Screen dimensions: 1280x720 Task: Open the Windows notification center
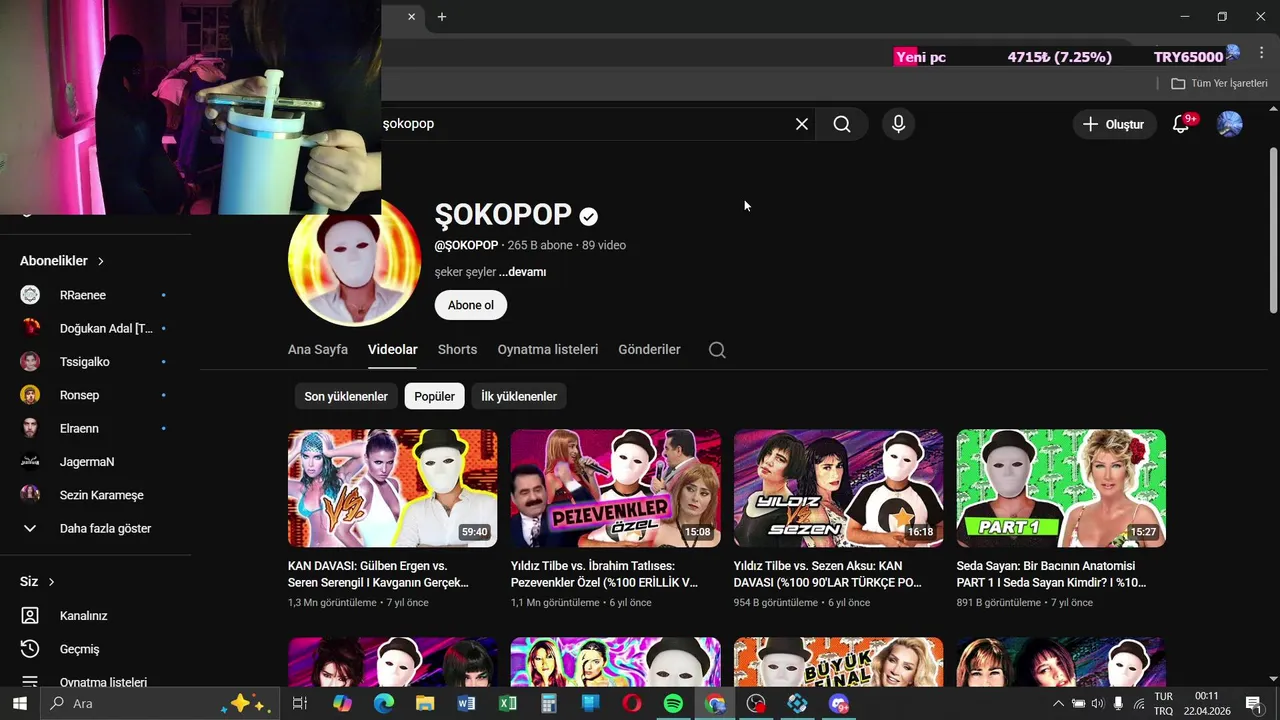pos(1253,704)
